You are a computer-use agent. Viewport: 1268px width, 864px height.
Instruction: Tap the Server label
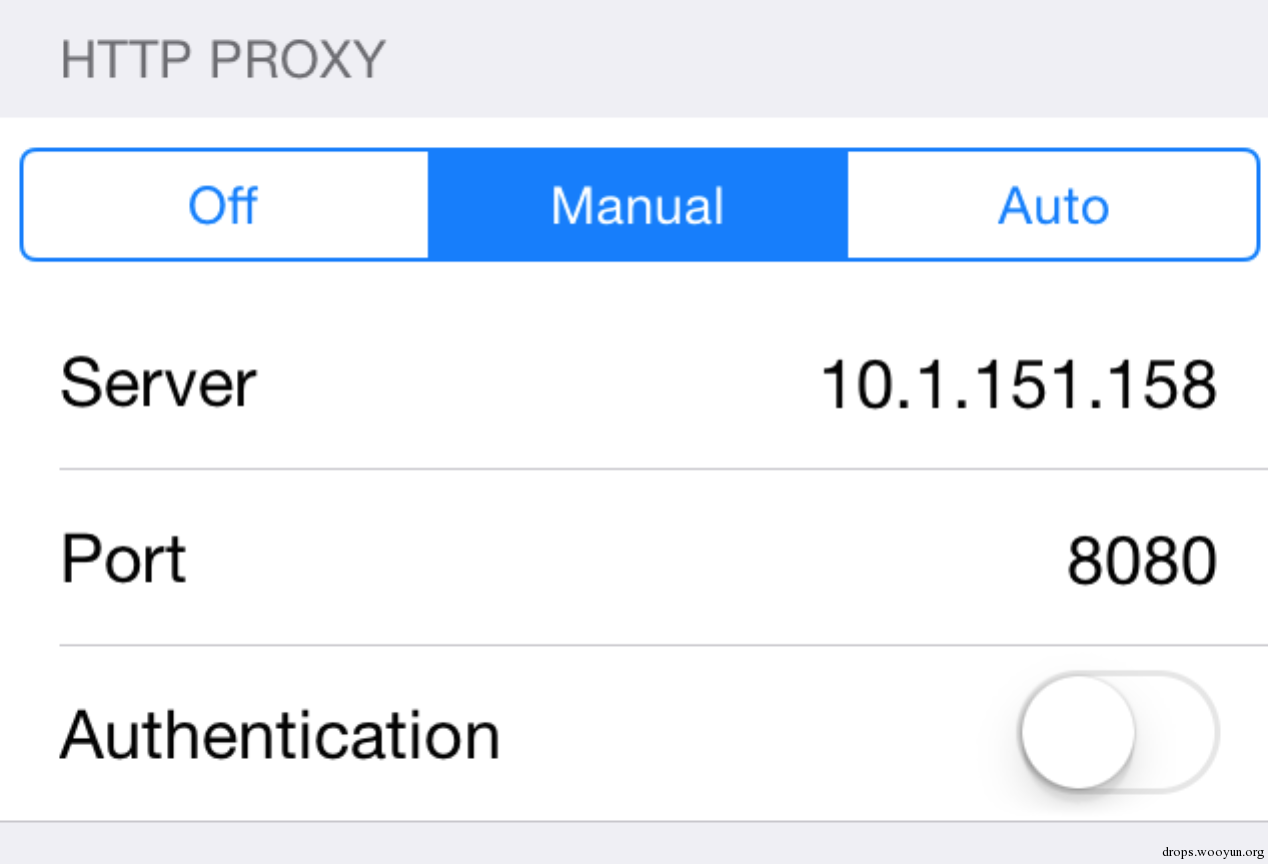(x=158, y=383)
